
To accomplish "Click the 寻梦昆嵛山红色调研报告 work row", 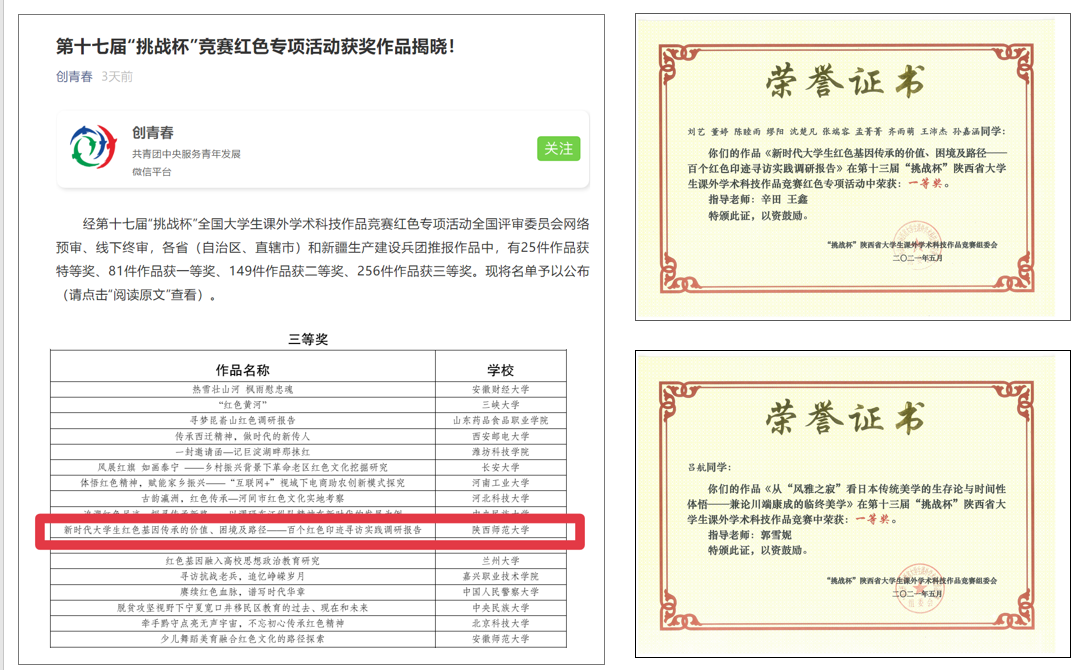I will point(242,421).
